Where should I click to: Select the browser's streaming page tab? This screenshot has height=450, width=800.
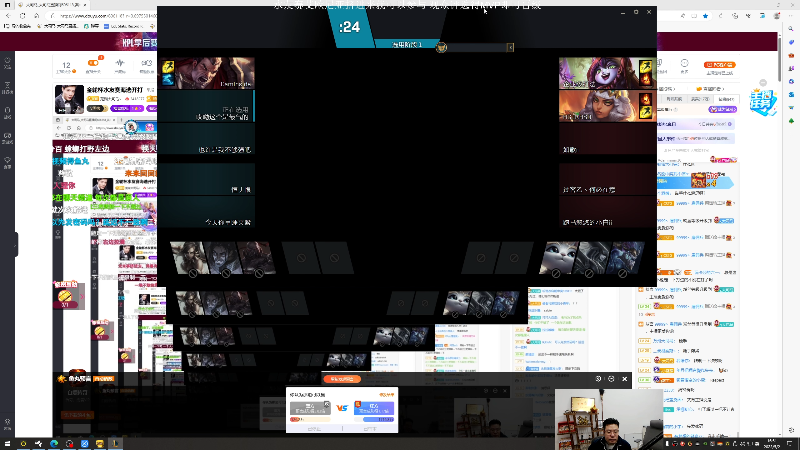pos(52,5)
